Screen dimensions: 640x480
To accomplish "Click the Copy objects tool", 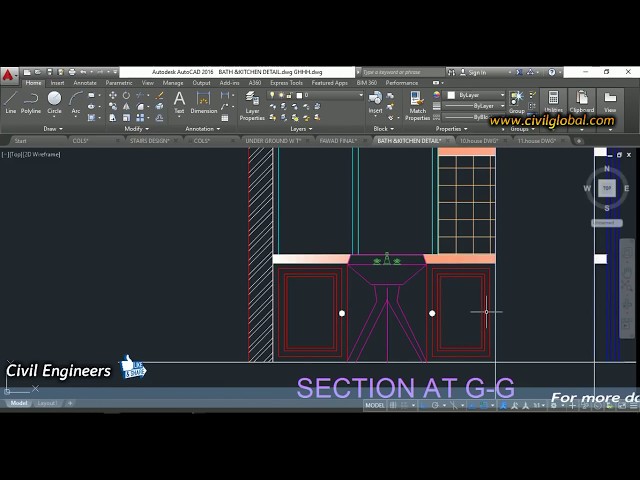I will [113, 107].
